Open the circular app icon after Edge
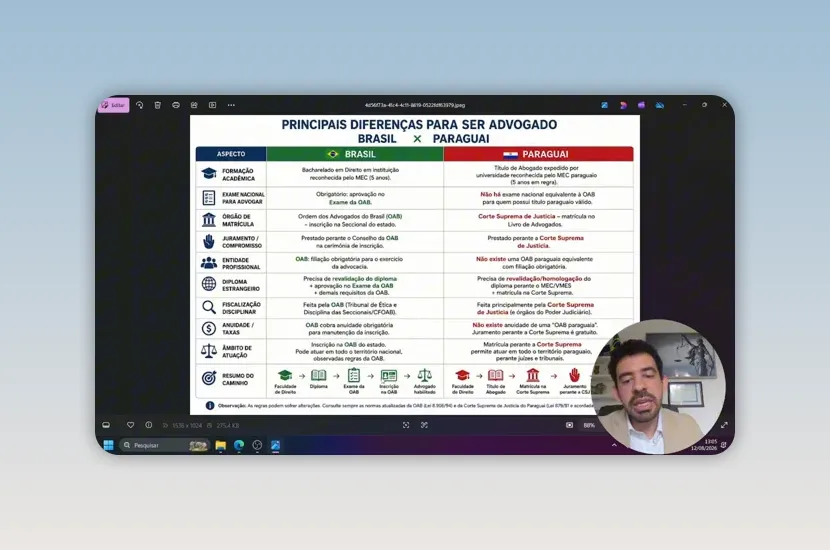 click(257, 445)
